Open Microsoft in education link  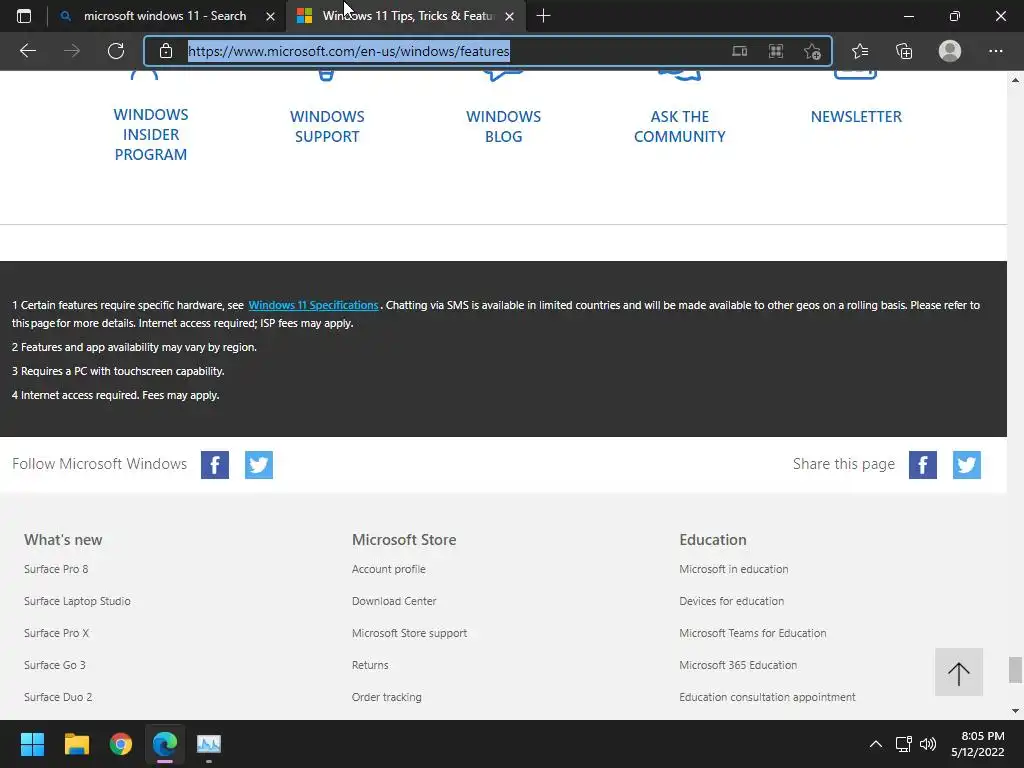(x=733, y=569)
